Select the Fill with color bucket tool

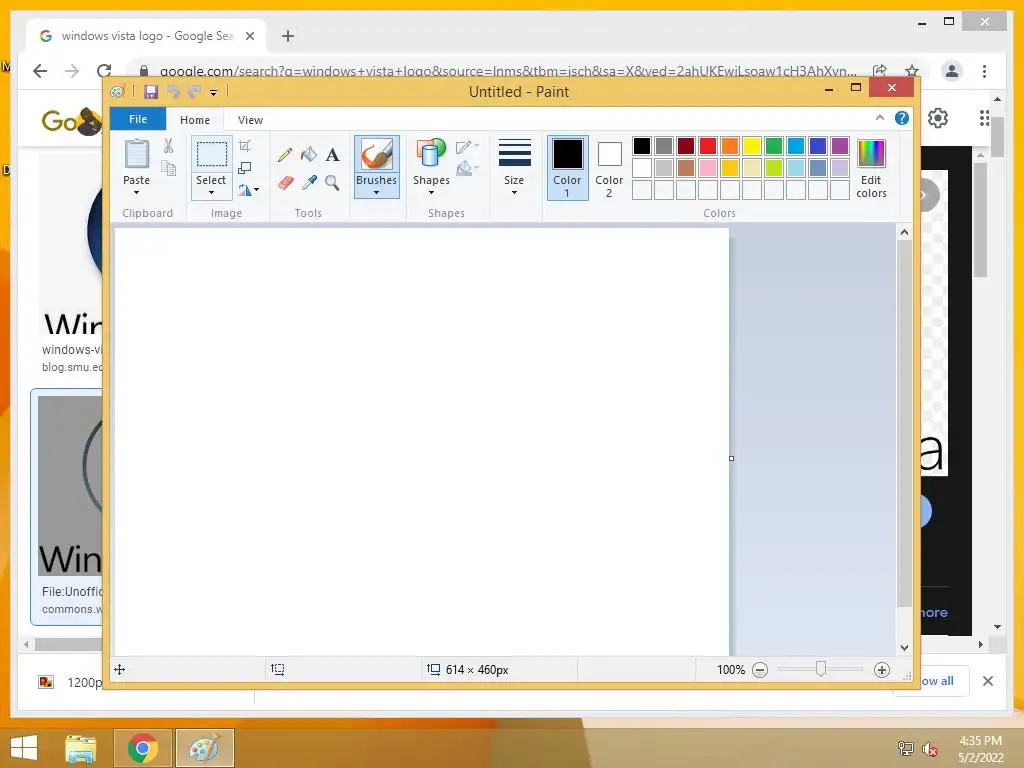[309, 155]
